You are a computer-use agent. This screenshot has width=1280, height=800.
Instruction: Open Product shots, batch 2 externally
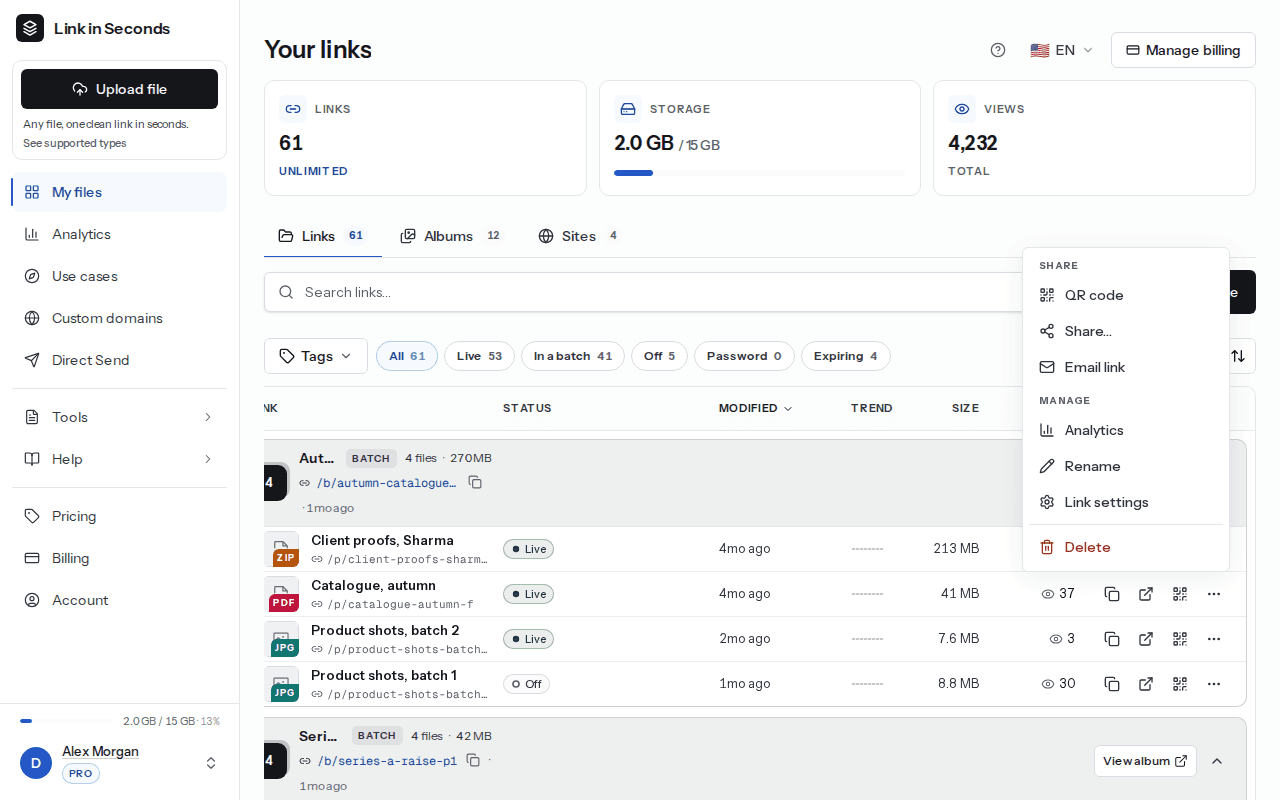[x=1146, y=639]
